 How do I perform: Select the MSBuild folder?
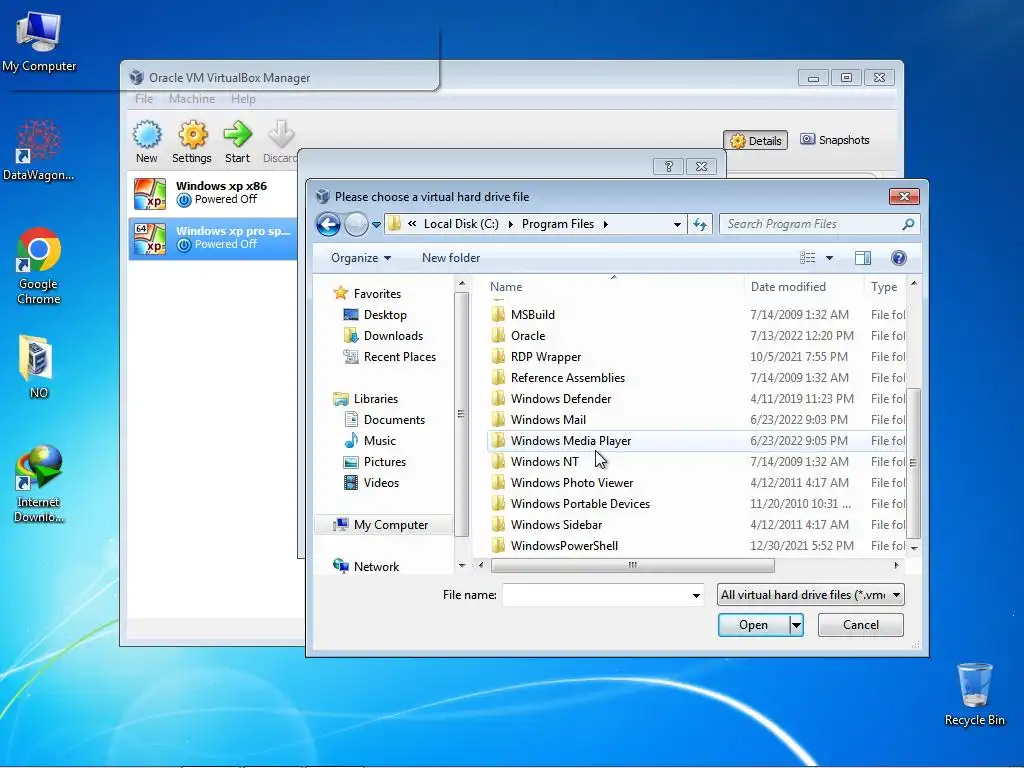coord(696,315)
